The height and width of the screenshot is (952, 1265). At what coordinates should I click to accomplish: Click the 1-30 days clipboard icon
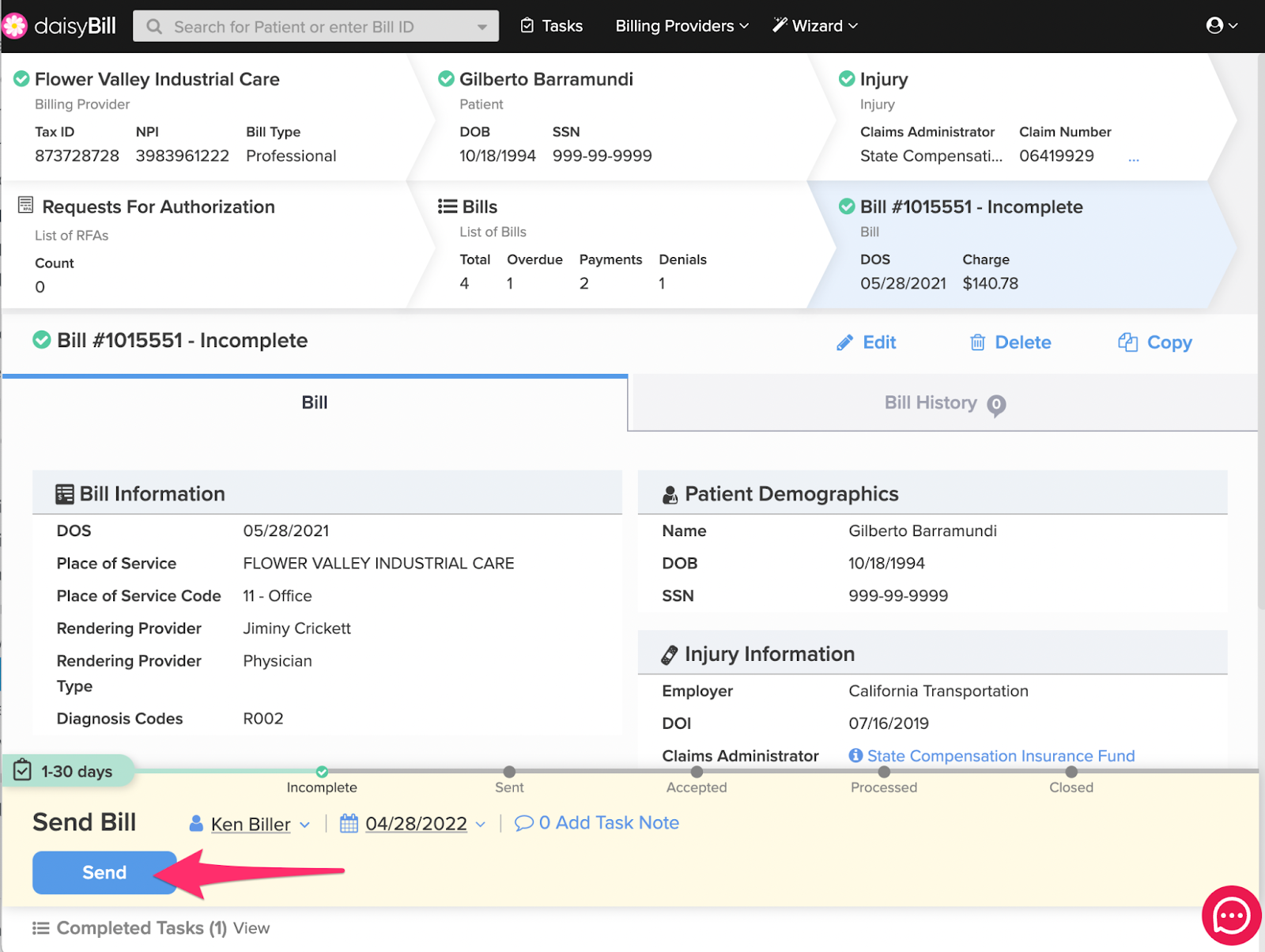23,770
